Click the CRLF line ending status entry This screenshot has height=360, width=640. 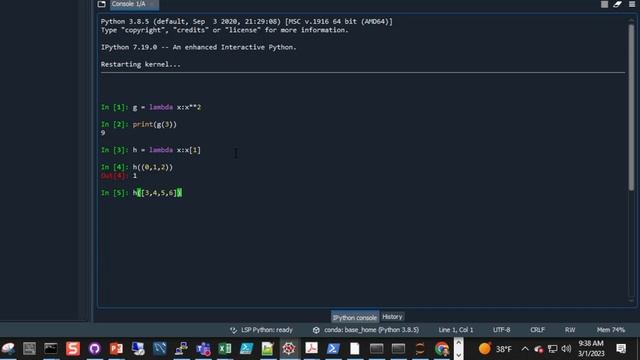tap(537, 330)
